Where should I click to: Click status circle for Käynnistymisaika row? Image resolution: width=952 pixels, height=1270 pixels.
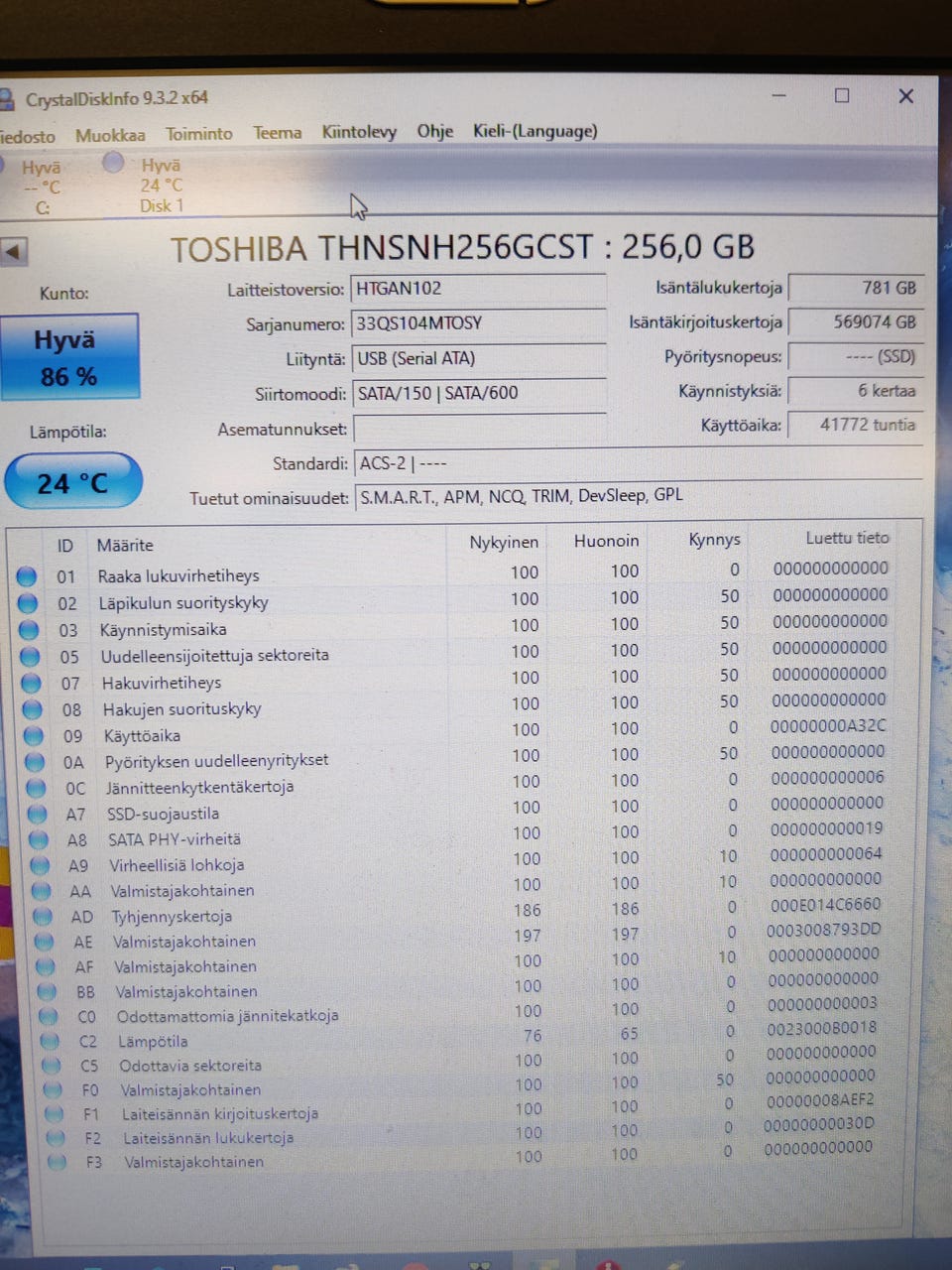coord(29,629)
